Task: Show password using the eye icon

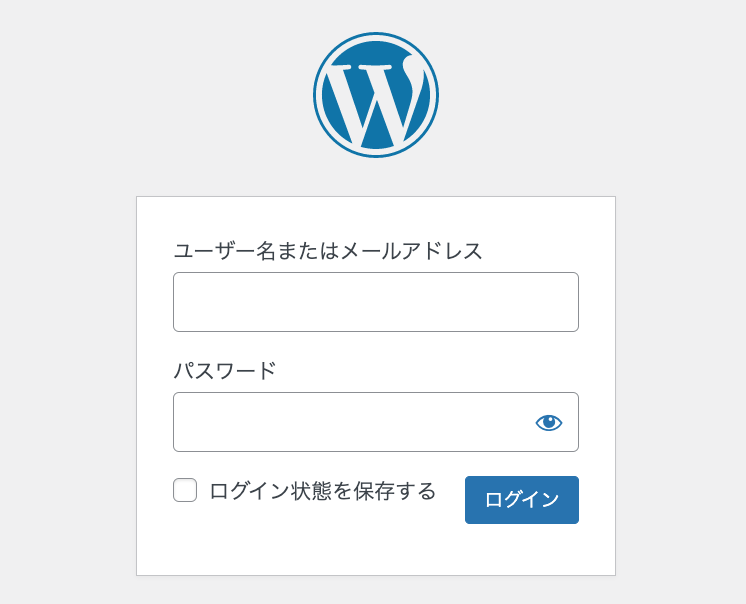Action: tap(549, 422)
